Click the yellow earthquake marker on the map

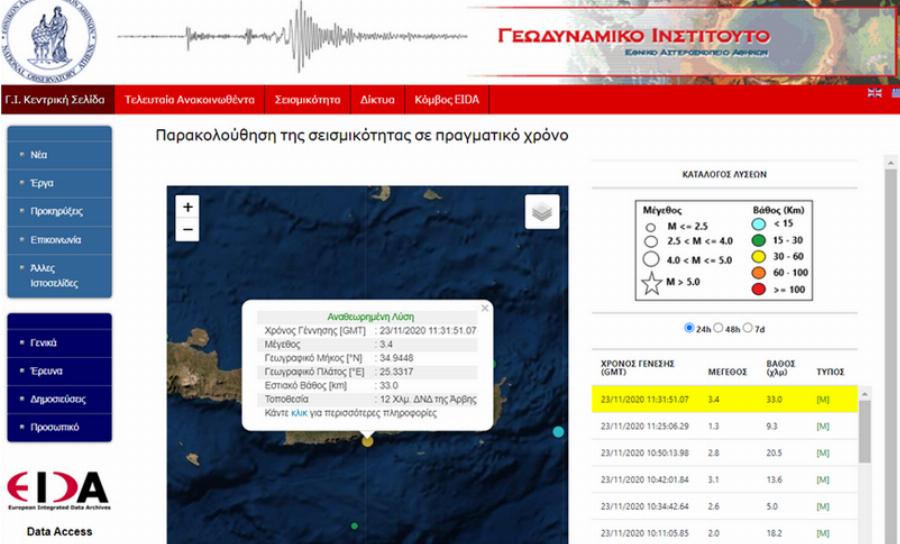[x=367, y=441]
